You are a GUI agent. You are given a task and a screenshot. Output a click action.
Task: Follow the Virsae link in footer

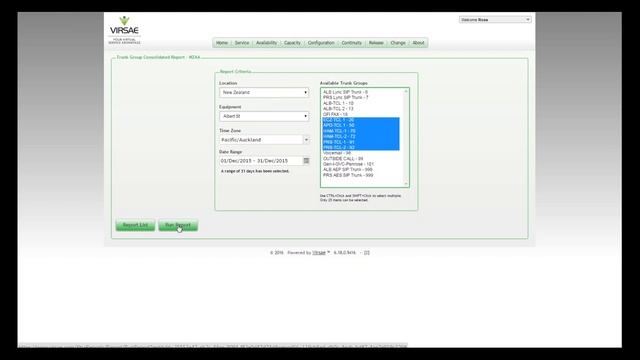[x=319, y=253]
